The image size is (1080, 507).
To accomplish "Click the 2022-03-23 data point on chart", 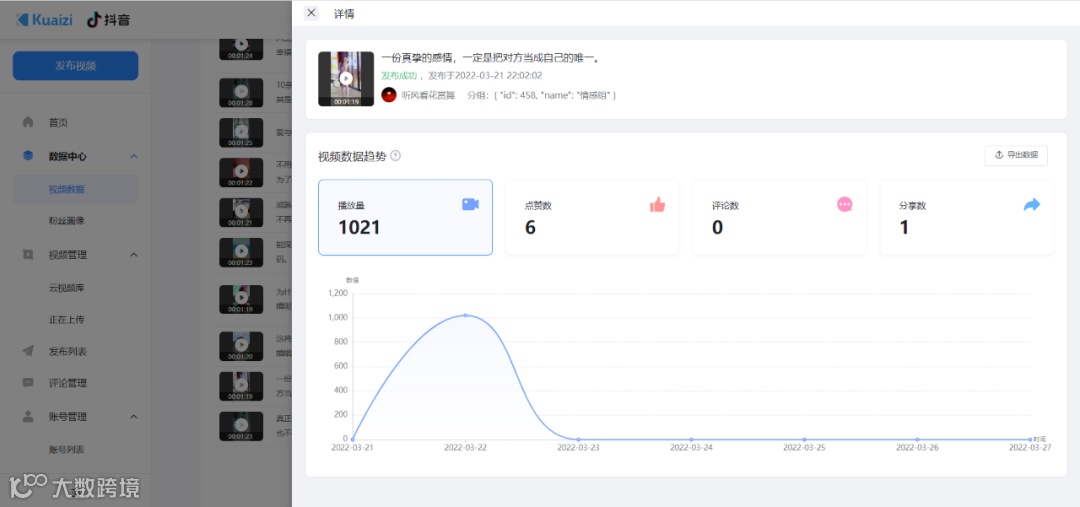I will click(x=579, y=439).
